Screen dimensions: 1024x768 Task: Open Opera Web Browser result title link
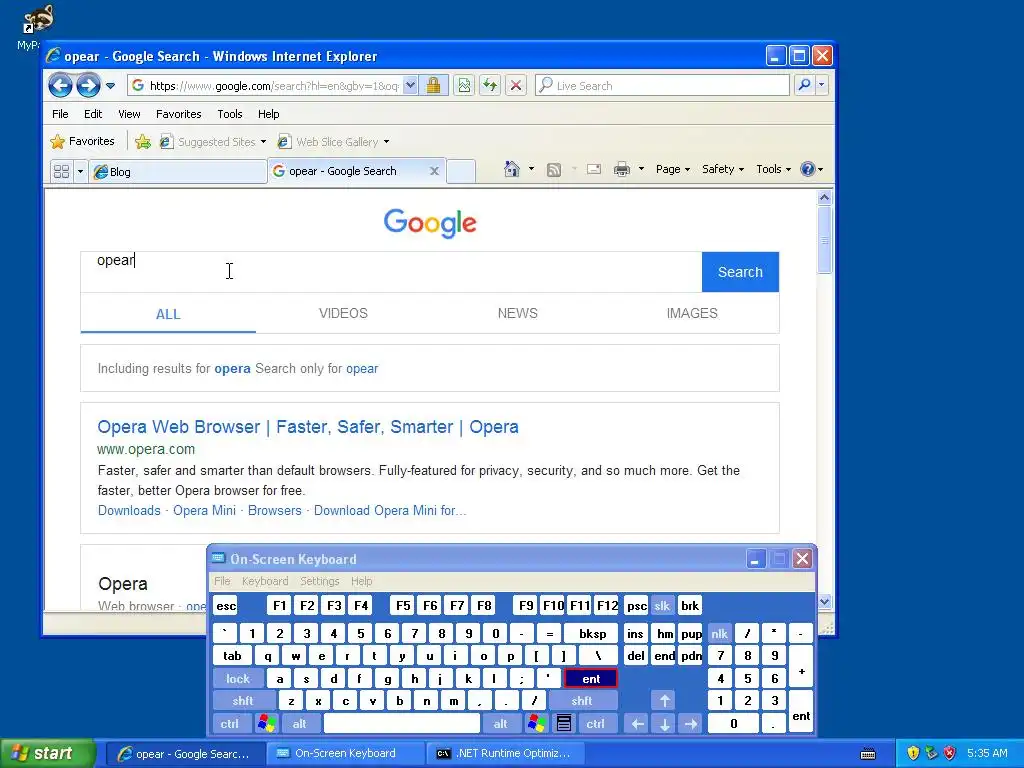(x=308, y=426)
